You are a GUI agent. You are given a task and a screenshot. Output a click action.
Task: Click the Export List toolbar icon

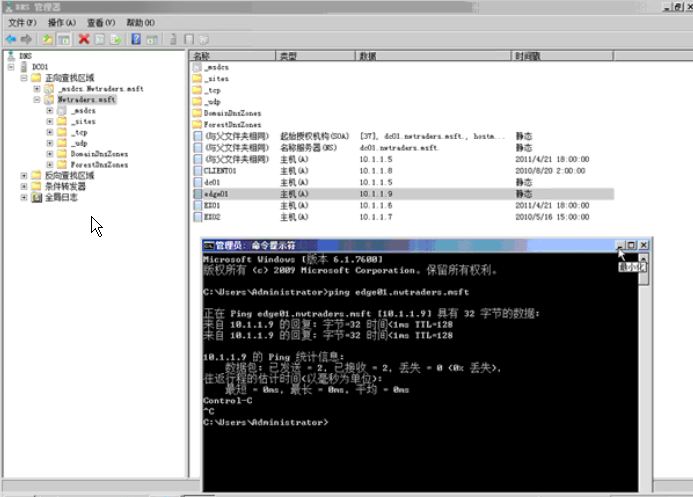(116, 39)
